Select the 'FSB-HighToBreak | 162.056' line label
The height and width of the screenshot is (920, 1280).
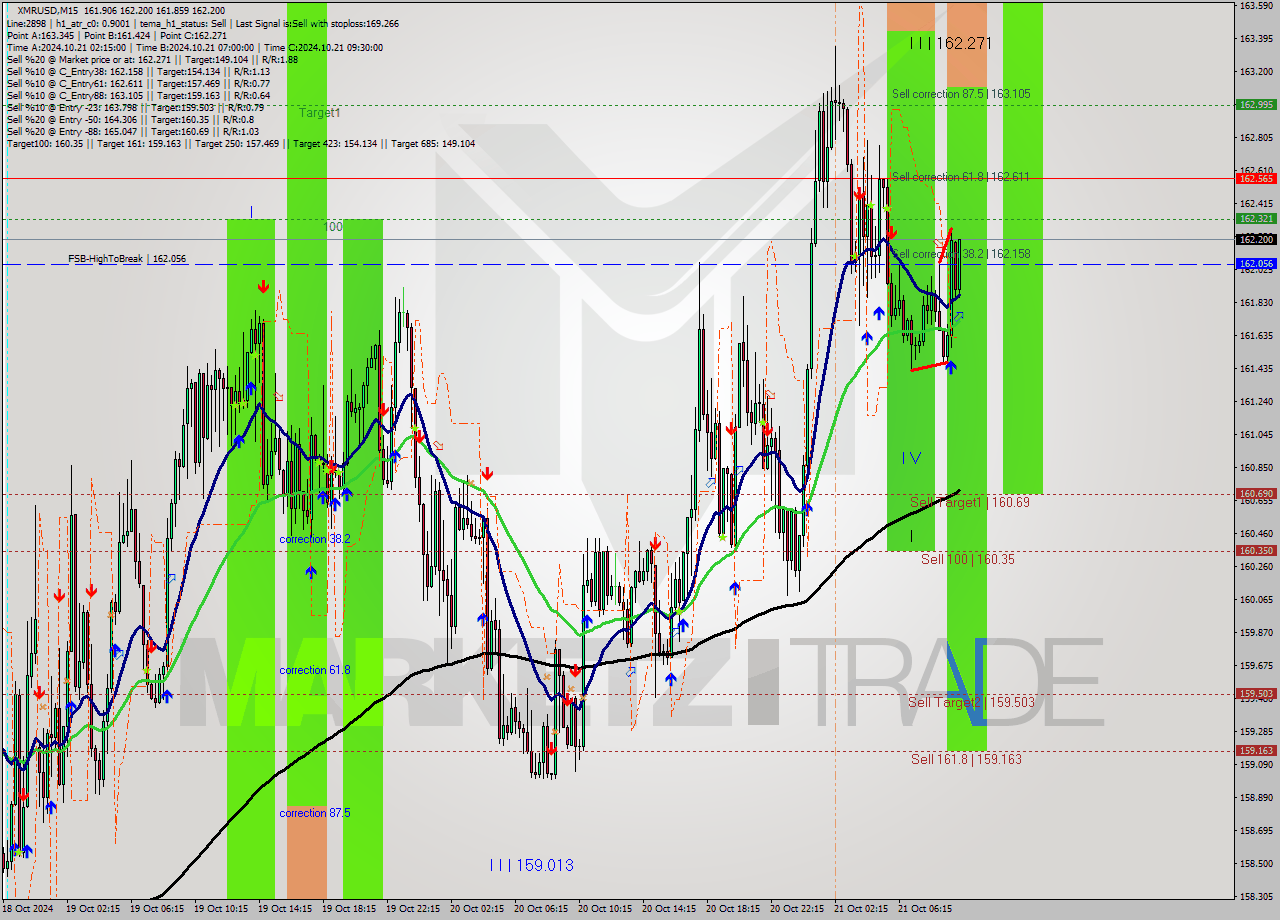click(127, 259)
